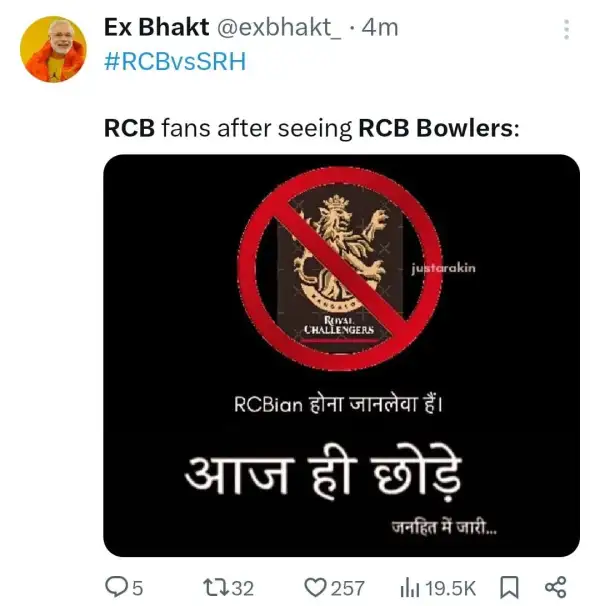Viewport: 600px width, 606px height.
Task: View analytics via the bar chart icon
Action: (410, 588)
